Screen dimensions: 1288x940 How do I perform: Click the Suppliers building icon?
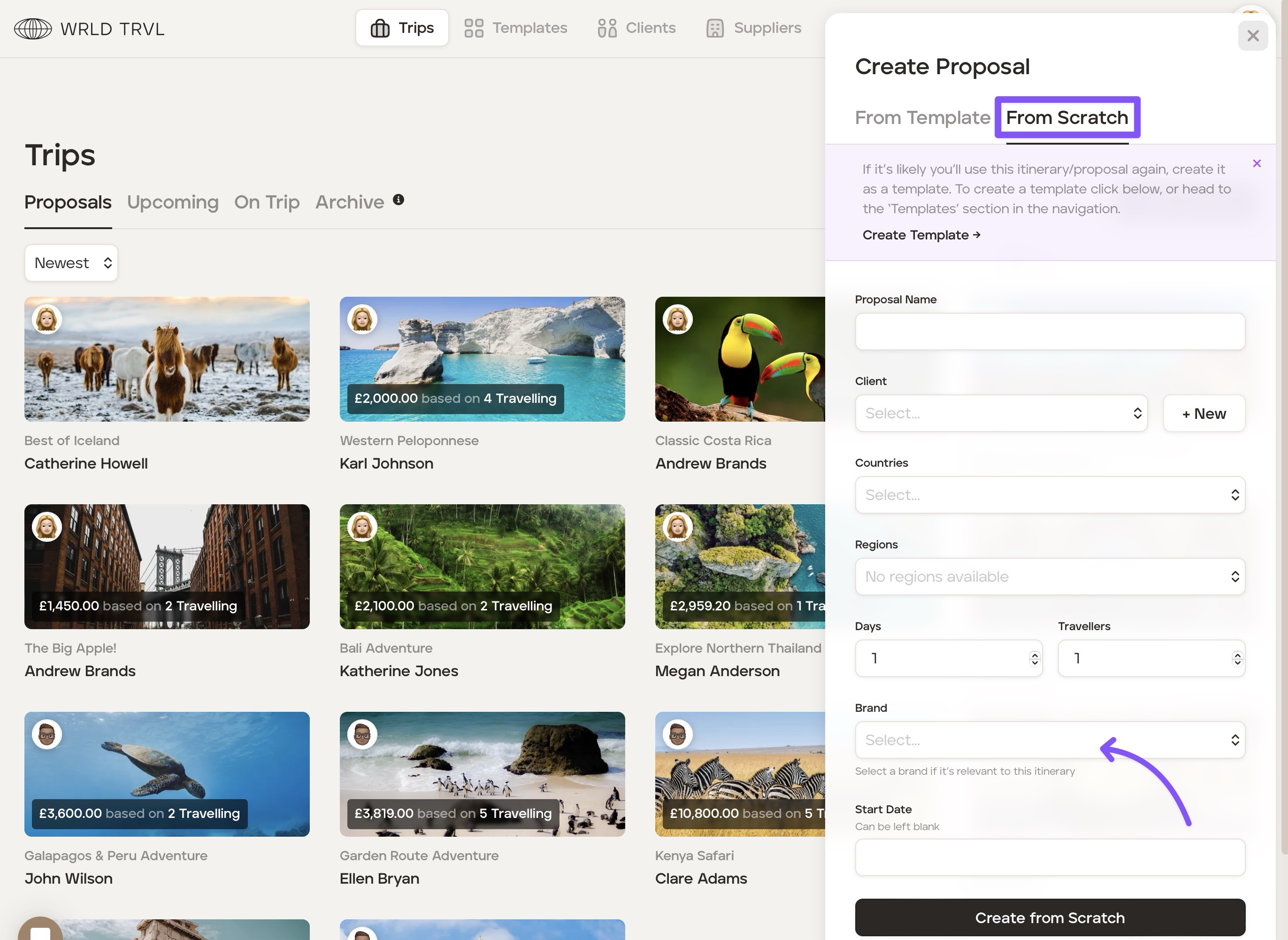[x=714, y=28]
